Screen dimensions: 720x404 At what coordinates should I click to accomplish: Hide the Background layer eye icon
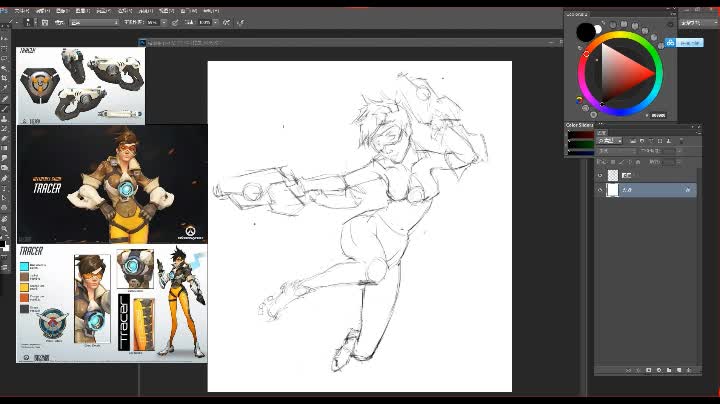tap(600, 190)
